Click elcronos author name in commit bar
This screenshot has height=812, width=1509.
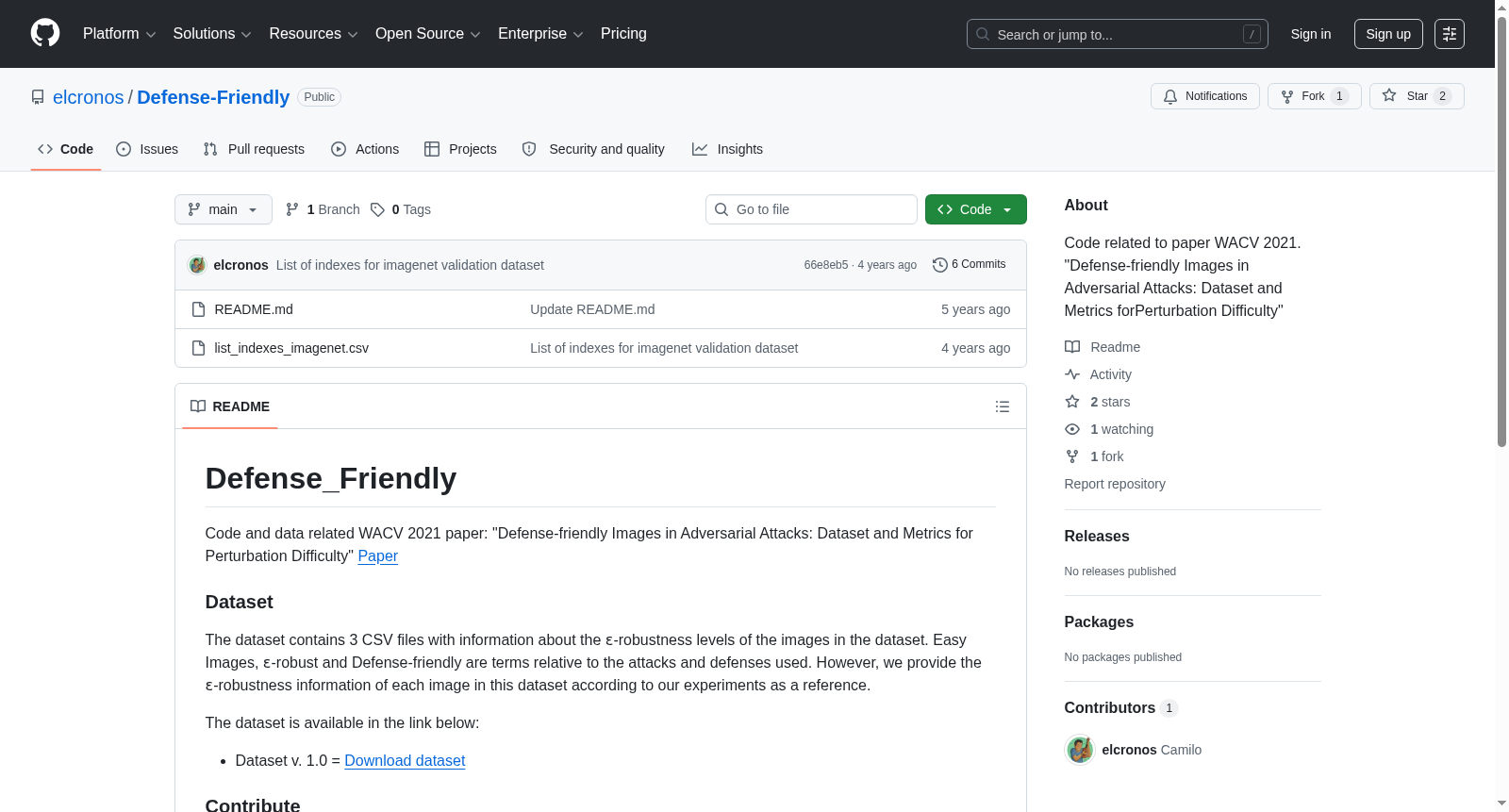241,265
